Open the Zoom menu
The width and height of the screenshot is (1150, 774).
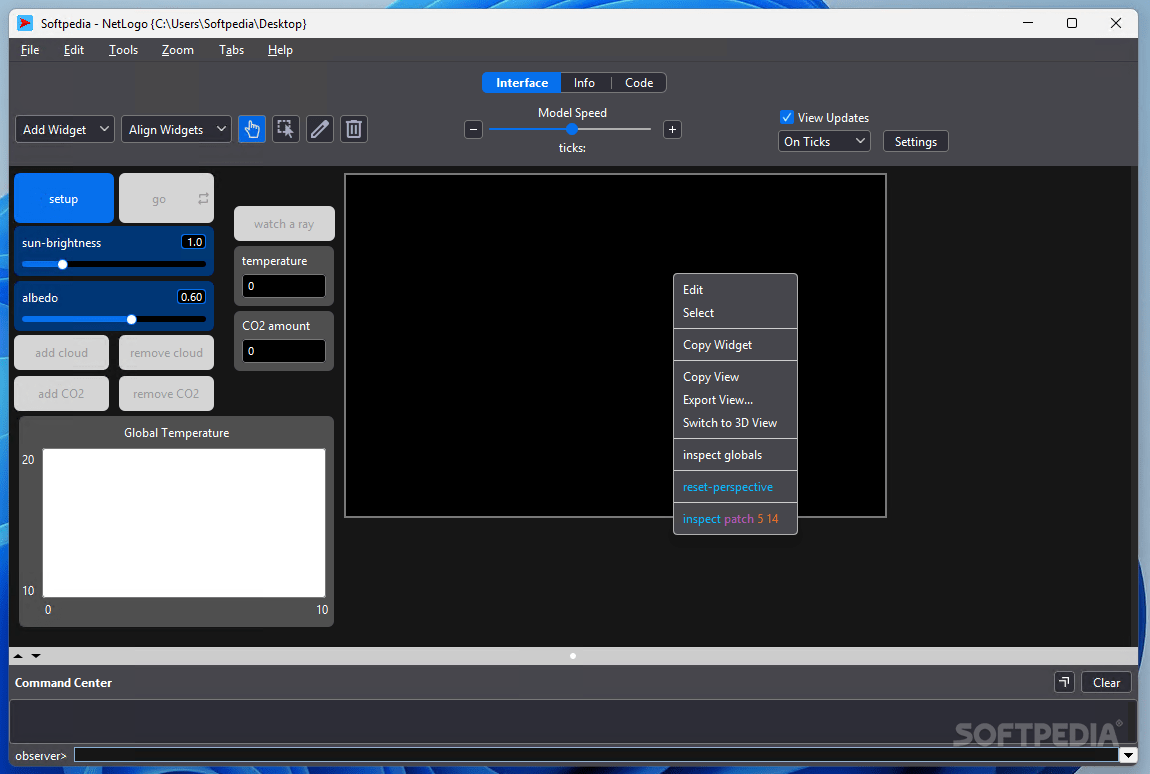(177, 50)
